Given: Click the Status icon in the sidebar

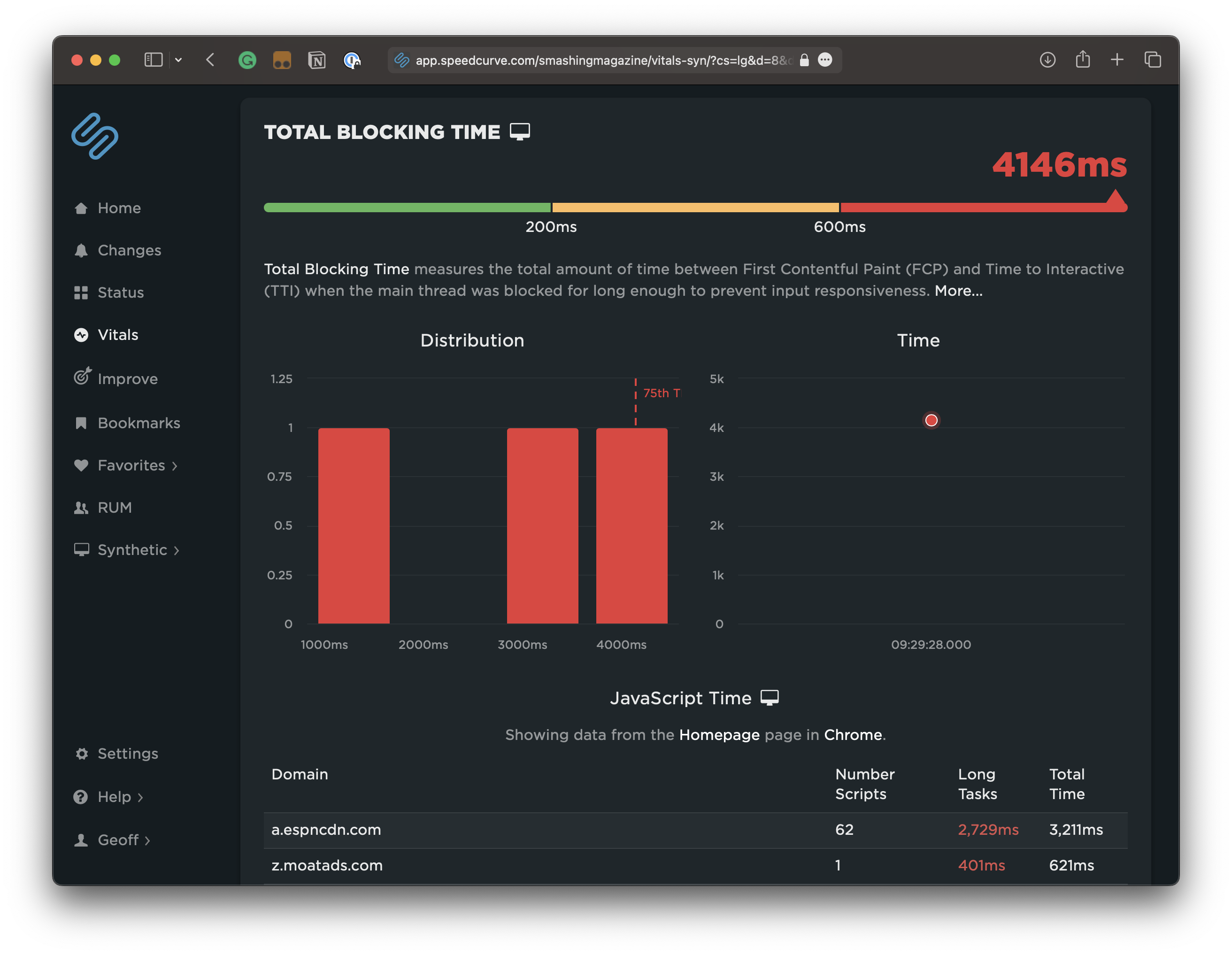Looking at the screenshot, I should [x=81, y=292].
